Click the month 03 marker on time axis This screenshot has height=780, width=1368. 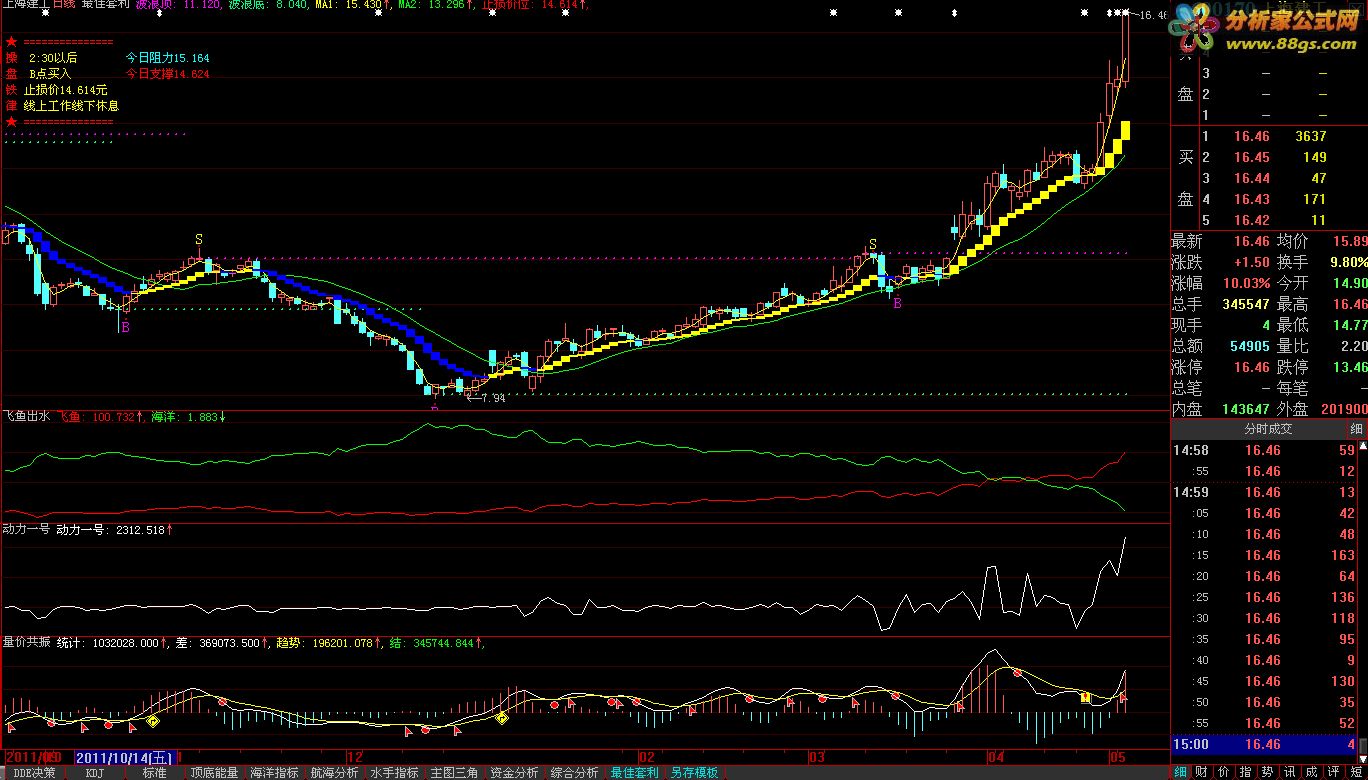(x=817, y=756)
